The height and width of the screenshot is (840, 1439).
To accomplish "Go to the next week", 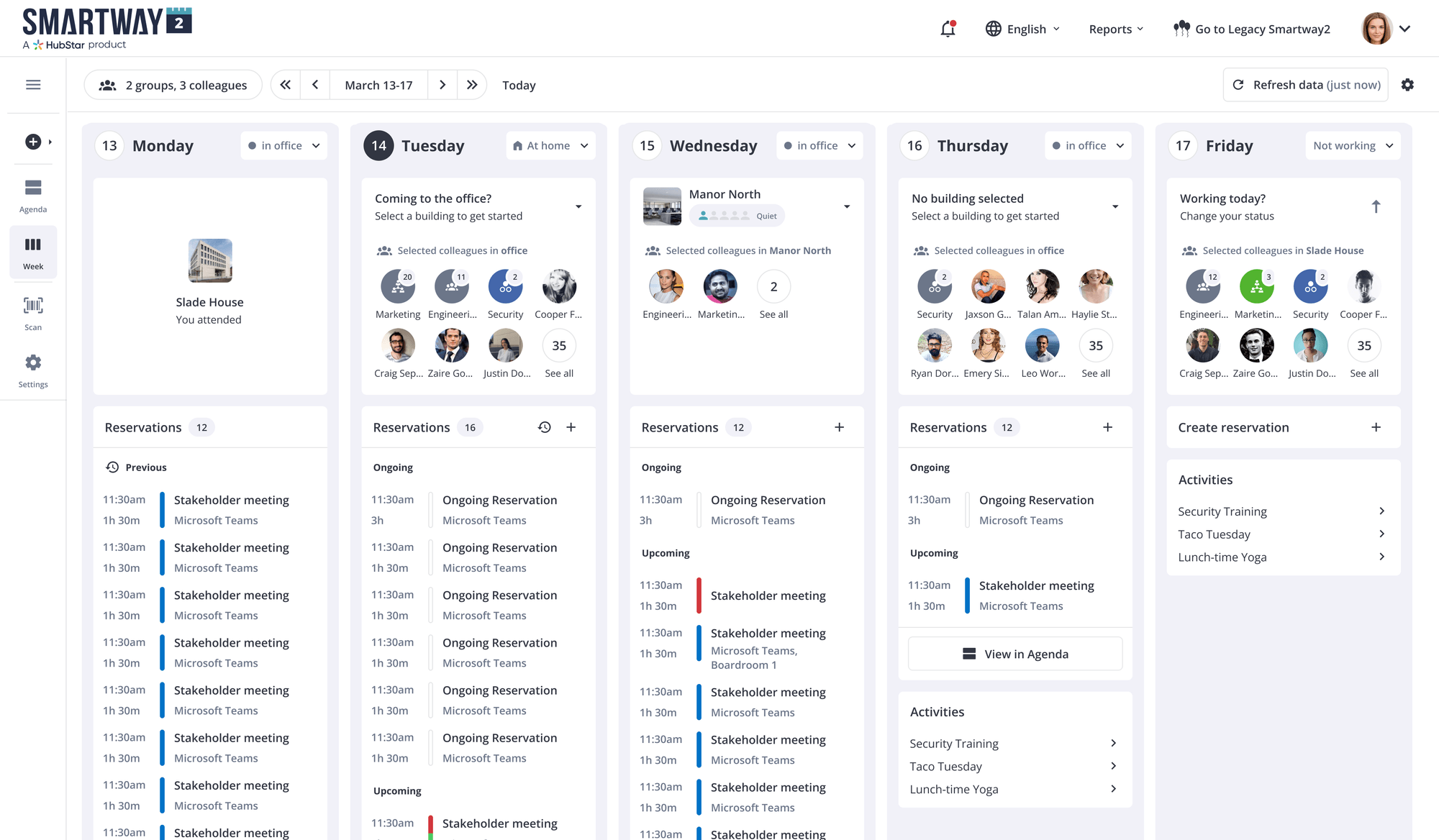I will point(442,85).
